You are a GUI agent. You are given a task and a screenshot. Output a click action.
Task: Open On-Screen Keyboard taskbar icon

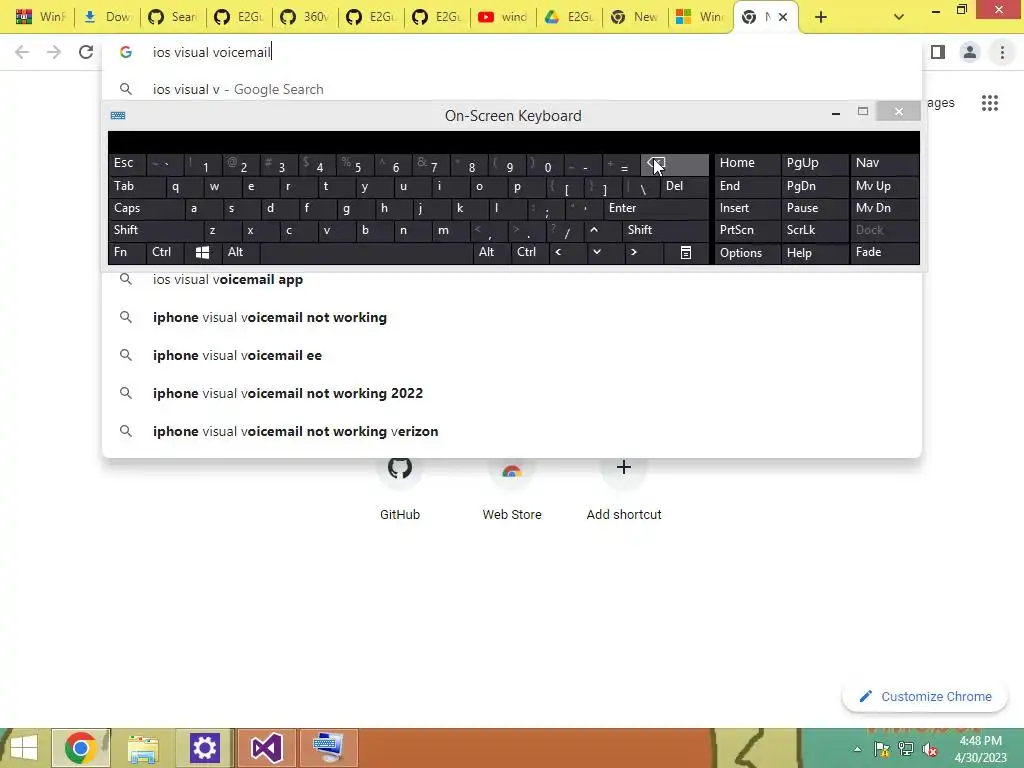[x=328, y=748]
